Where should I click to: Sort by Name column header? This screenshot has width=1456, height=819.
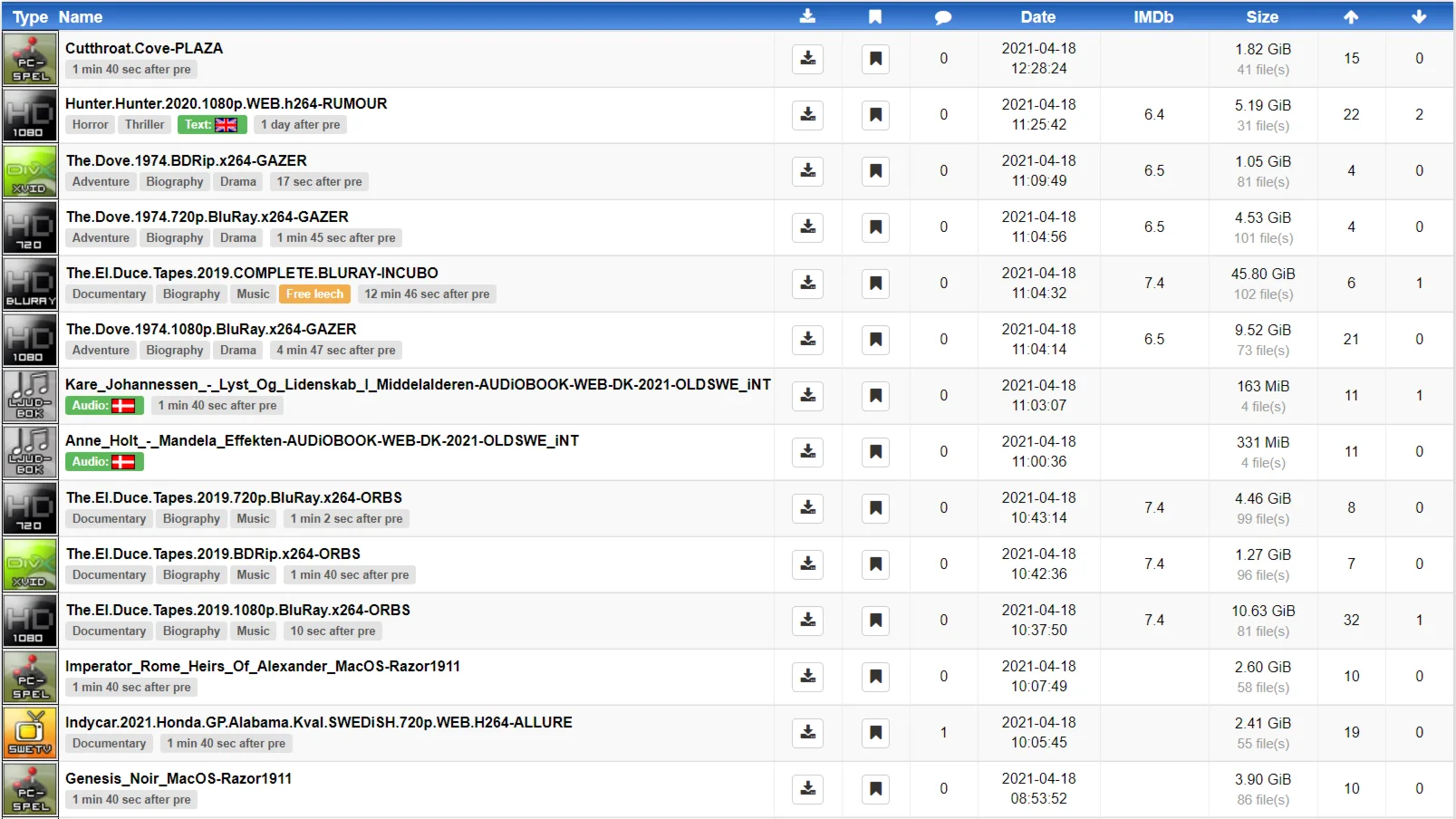tap(81, 16)
